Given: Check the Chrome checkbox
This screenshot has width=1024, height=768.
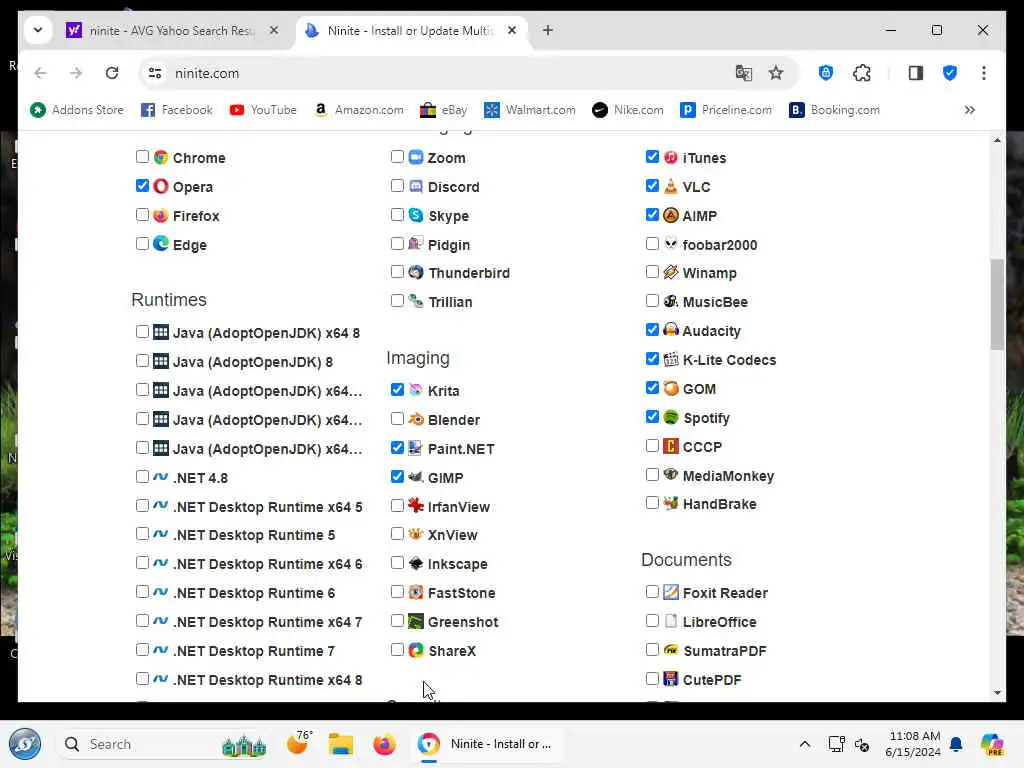Looking at the screenshot, I should [142, 157].
